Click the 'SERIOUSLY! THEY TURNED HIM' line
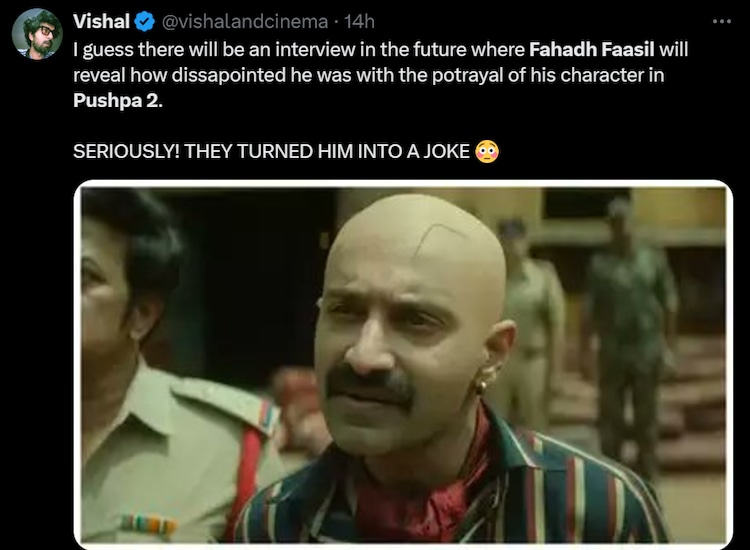 [x=271, y=151]
